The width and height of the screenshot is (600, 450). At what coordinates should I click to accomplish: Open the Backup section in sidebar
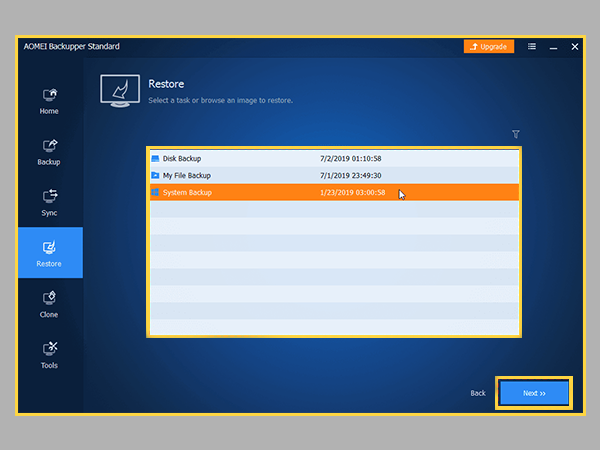pyautogui.click(x=49, y=152)
